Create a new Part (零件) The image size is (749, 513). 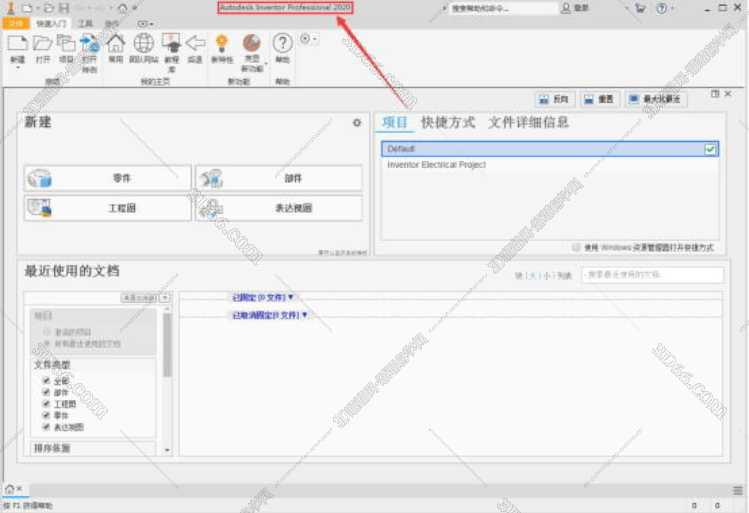click(107, 178)
